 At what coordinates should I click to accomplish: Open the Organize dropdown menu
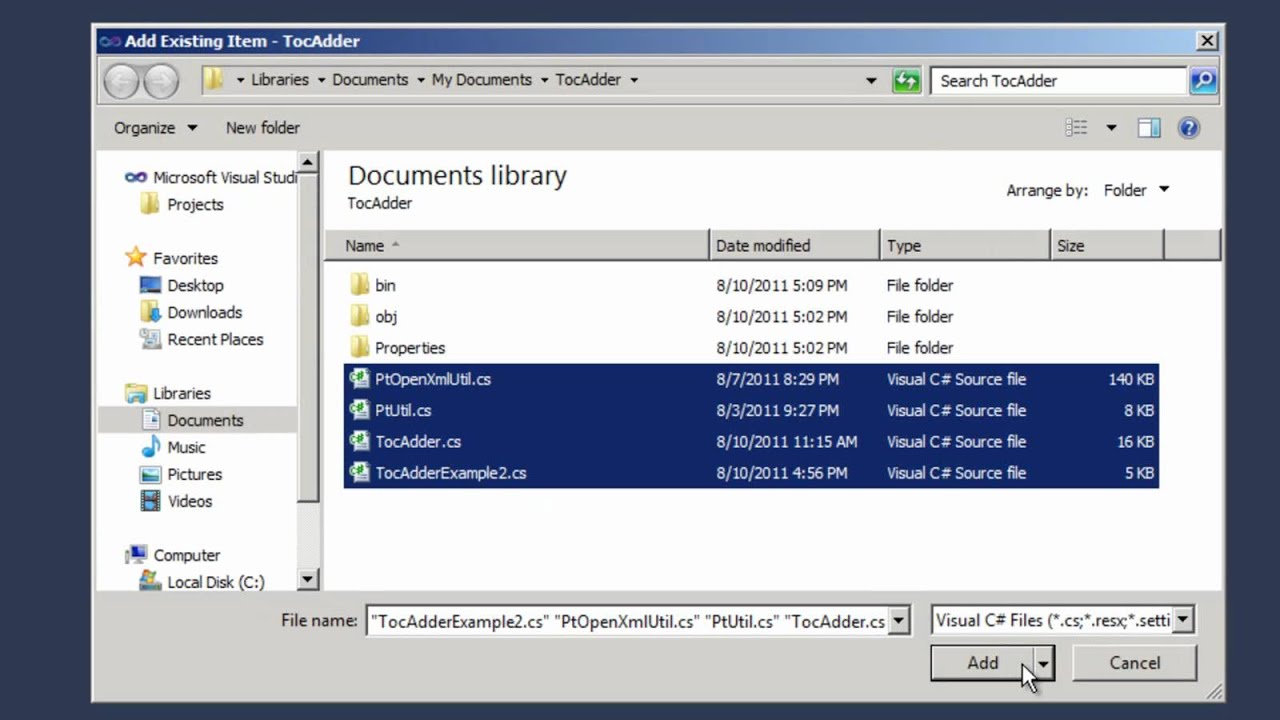tap(155, 128)
